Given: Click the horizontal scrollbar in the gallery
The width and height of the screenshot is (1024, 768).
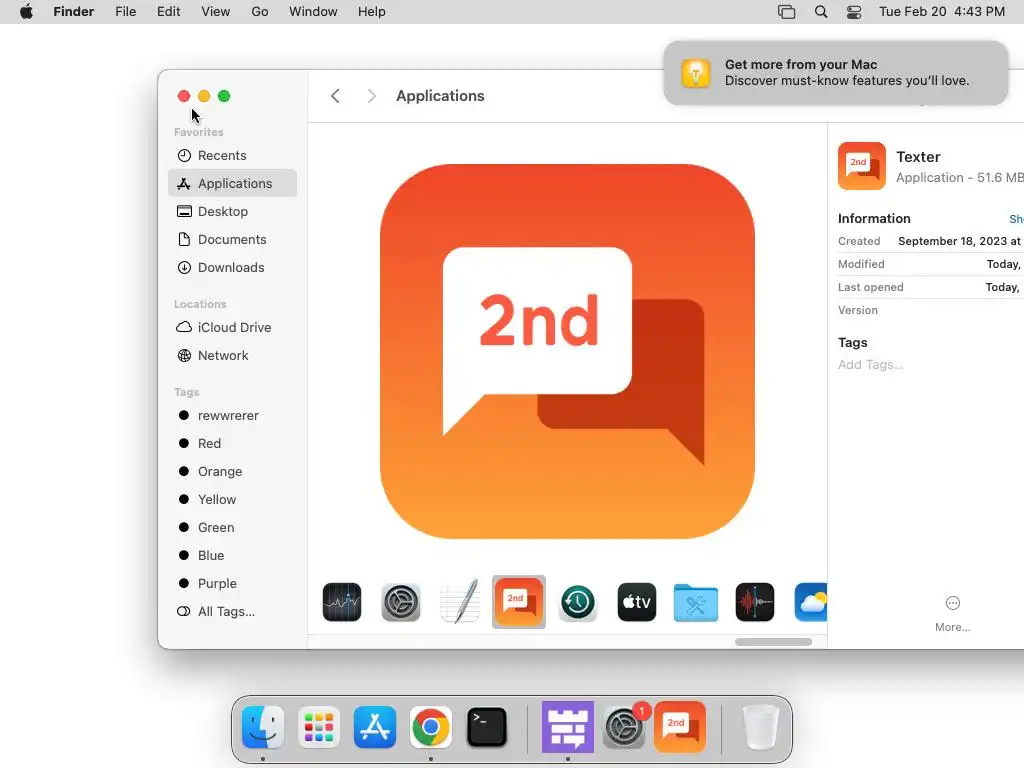Looking at the screenshot, I should [773, 642].
